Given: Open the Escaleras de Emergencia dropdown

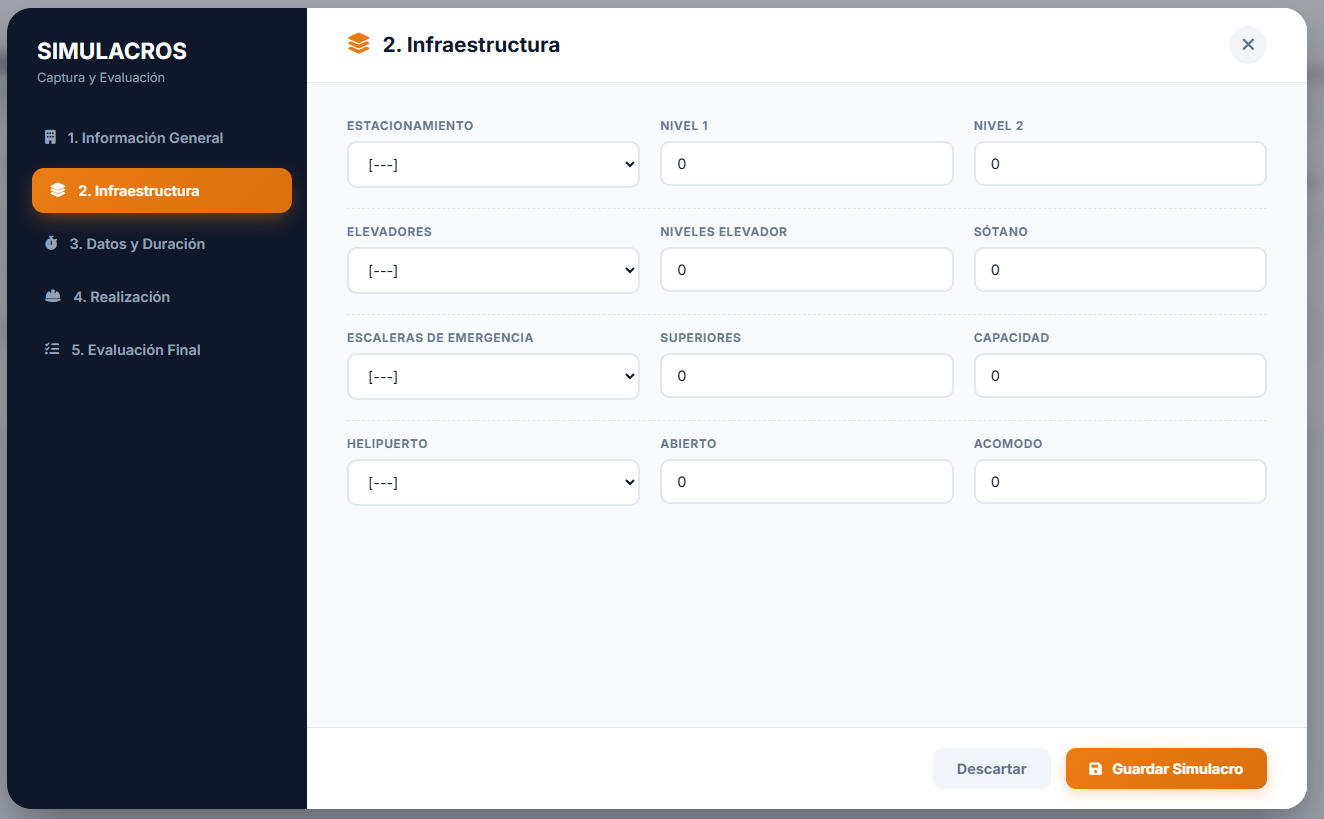Looking at the screenshot, I should [493, 376].
